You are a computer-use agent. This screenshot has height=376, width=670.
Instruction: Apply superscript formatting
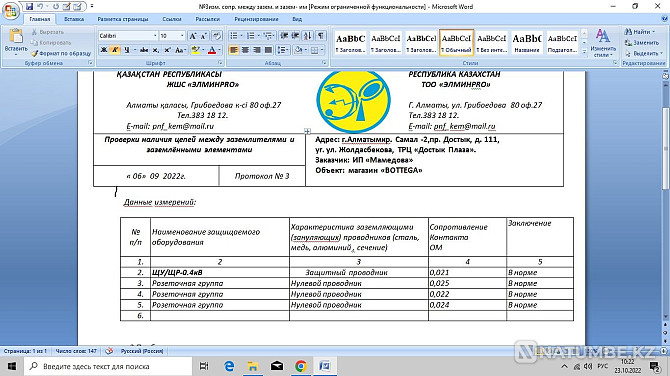click(168, 50)
